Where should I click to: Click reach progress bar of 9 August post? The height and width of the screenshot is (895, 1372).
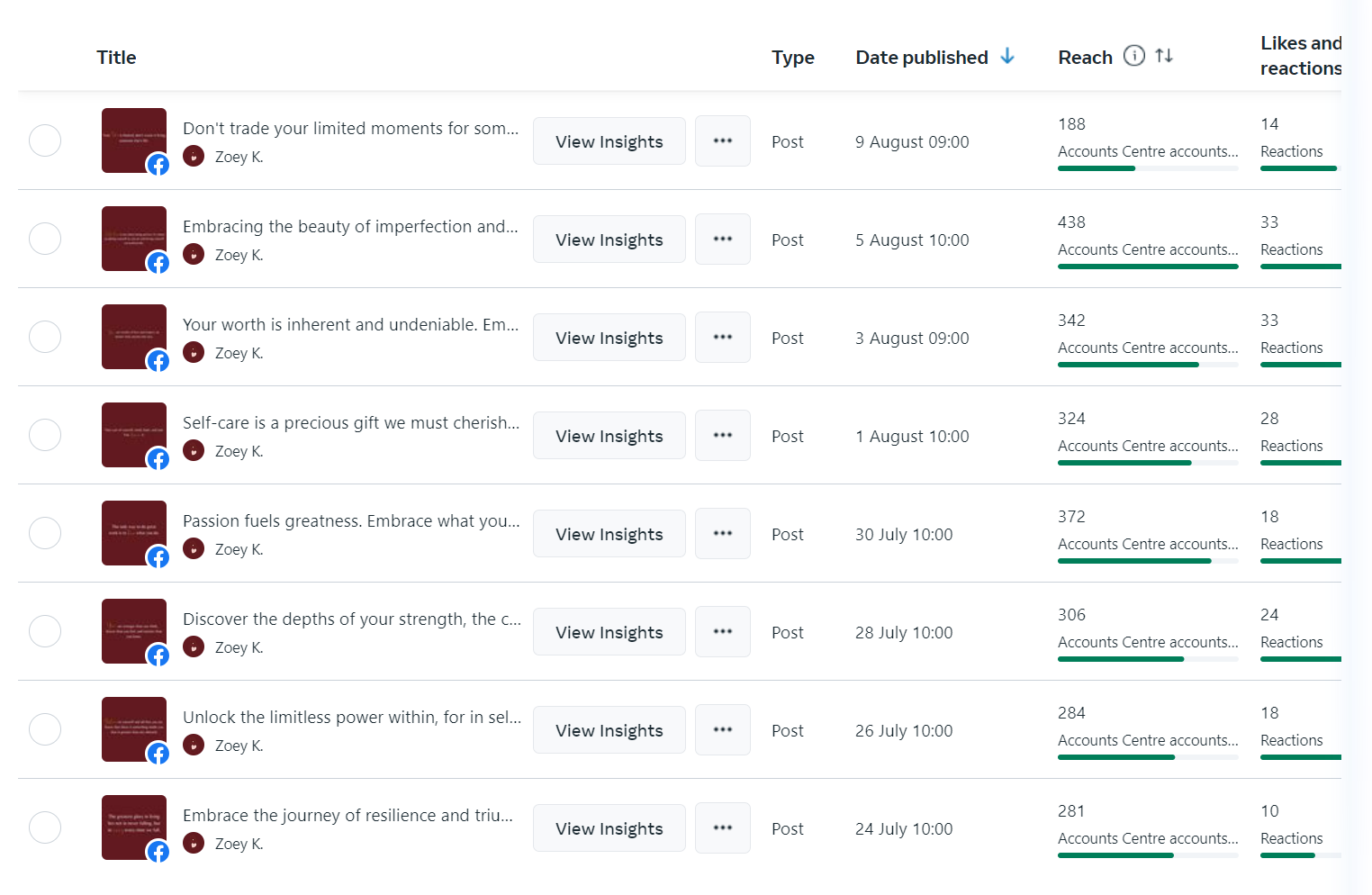point(1147,168)
